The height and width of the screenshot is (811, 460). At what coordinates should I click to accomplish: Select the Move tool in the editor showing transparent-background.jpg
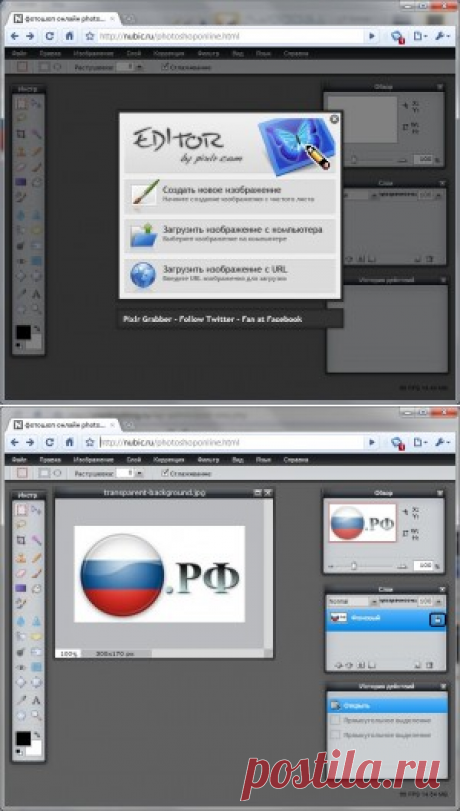coord(36,510)
